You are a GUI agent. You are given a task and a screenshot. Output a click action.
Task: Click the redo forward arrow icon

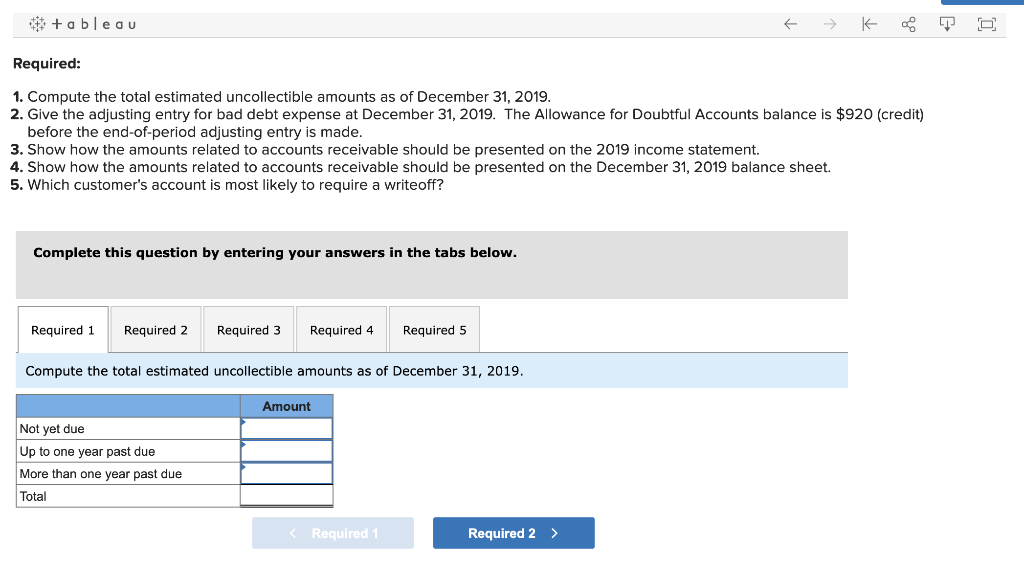[829, 23]
